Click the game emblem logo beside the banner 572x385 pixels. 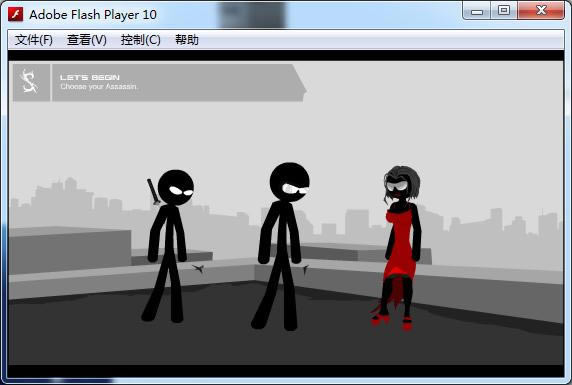click(30, 82)
